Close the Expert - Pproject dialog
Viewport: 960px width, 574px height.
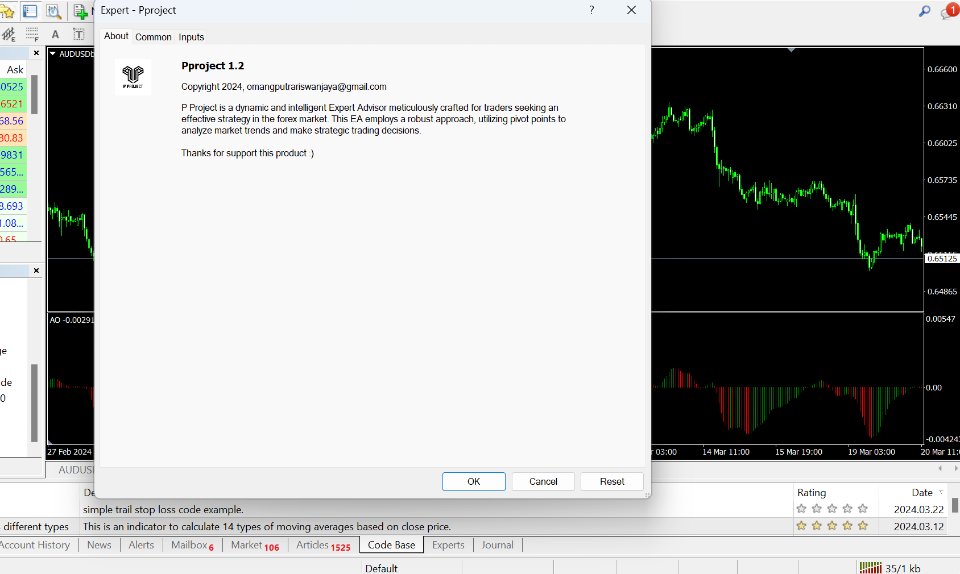coord(631,10)
